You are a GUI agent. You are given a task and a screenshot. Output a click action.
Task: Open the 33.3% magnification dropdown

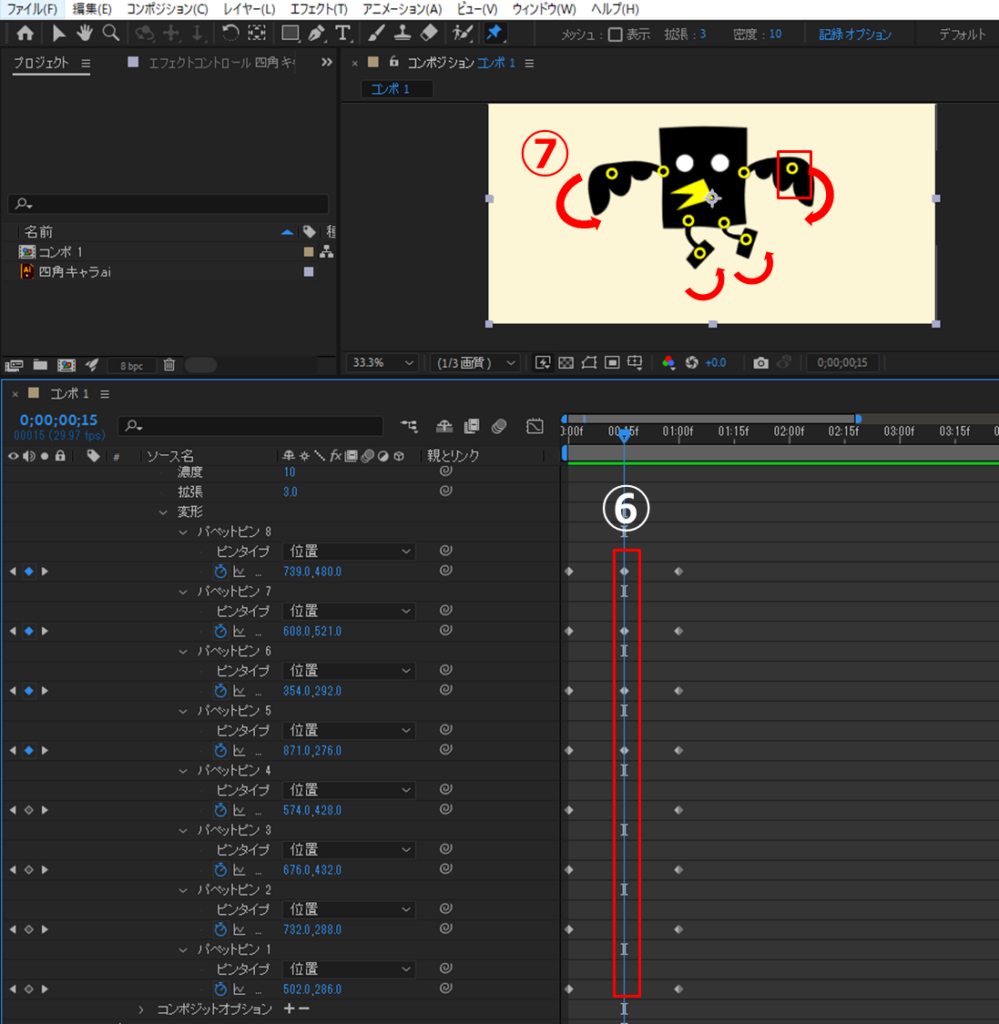(382, 363)
